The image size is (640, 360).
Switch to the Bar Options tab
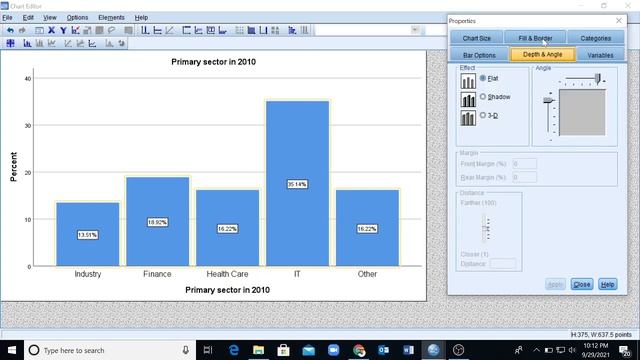(479, 55)
